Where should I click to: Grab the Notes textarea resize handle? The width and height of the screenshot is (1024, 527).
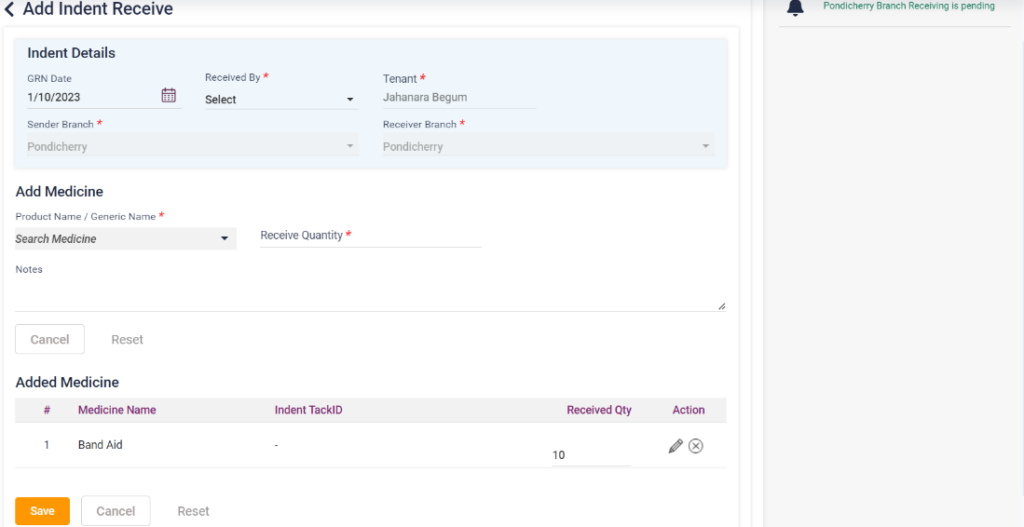(721, 306)
